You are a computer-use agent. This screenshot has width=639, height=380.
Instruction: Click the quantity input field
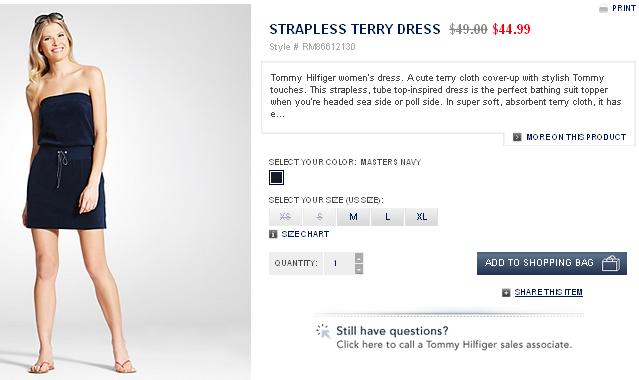(x=339, y=263)
